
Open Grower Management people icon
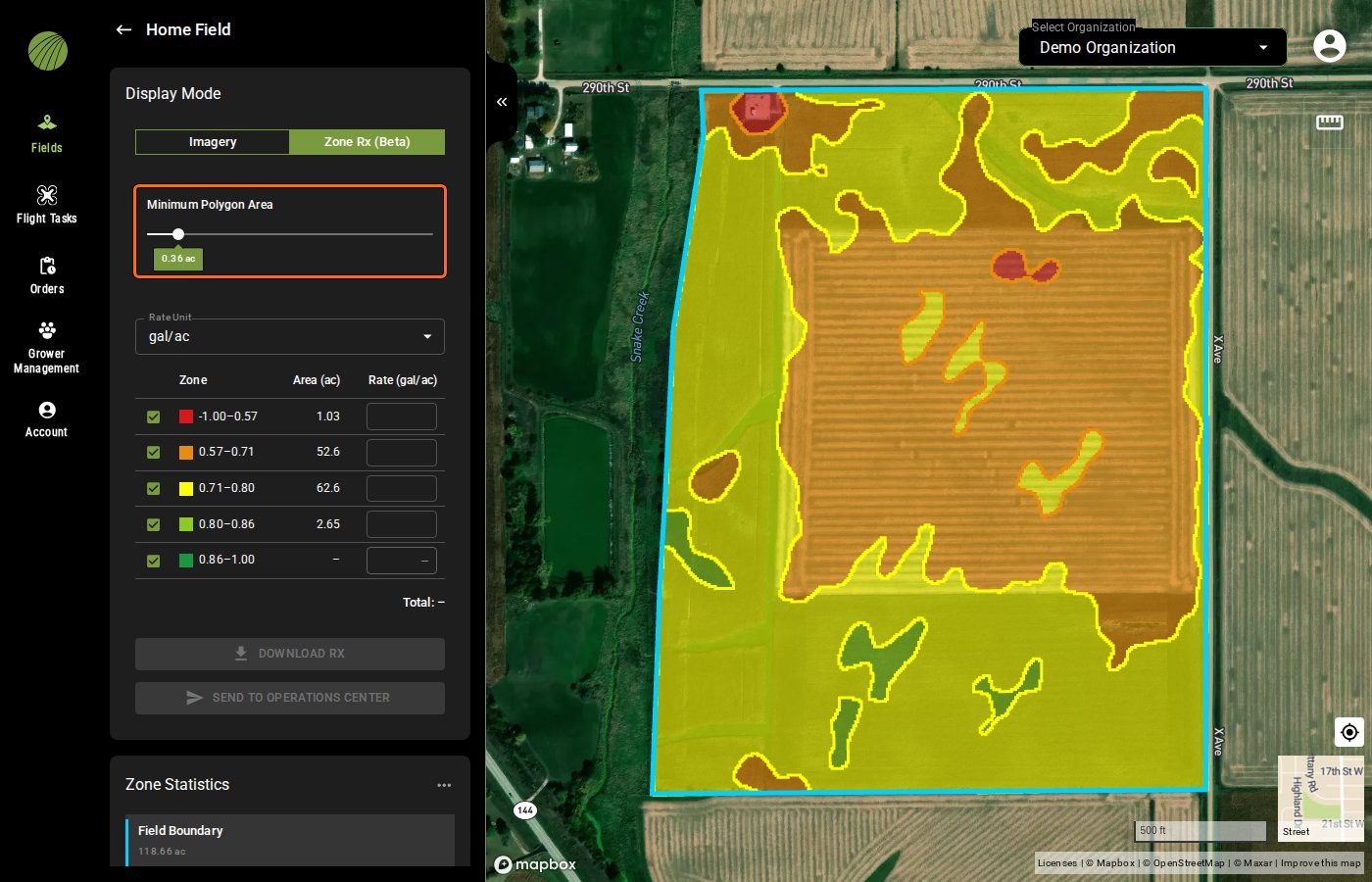tap(47, 329)
